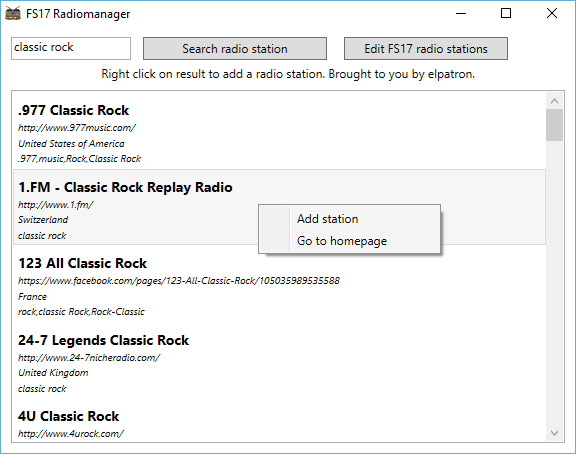Click the 977music.com URL text

tap(77, 128)
